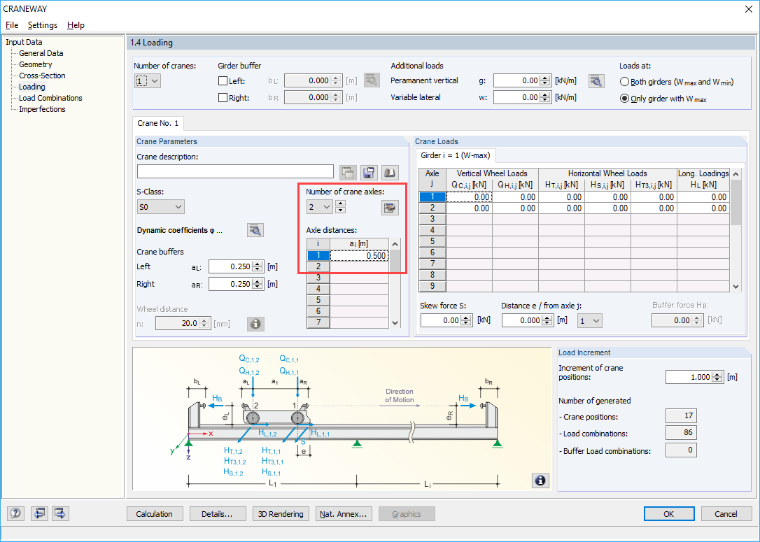Go to previous input window icon

39,513
